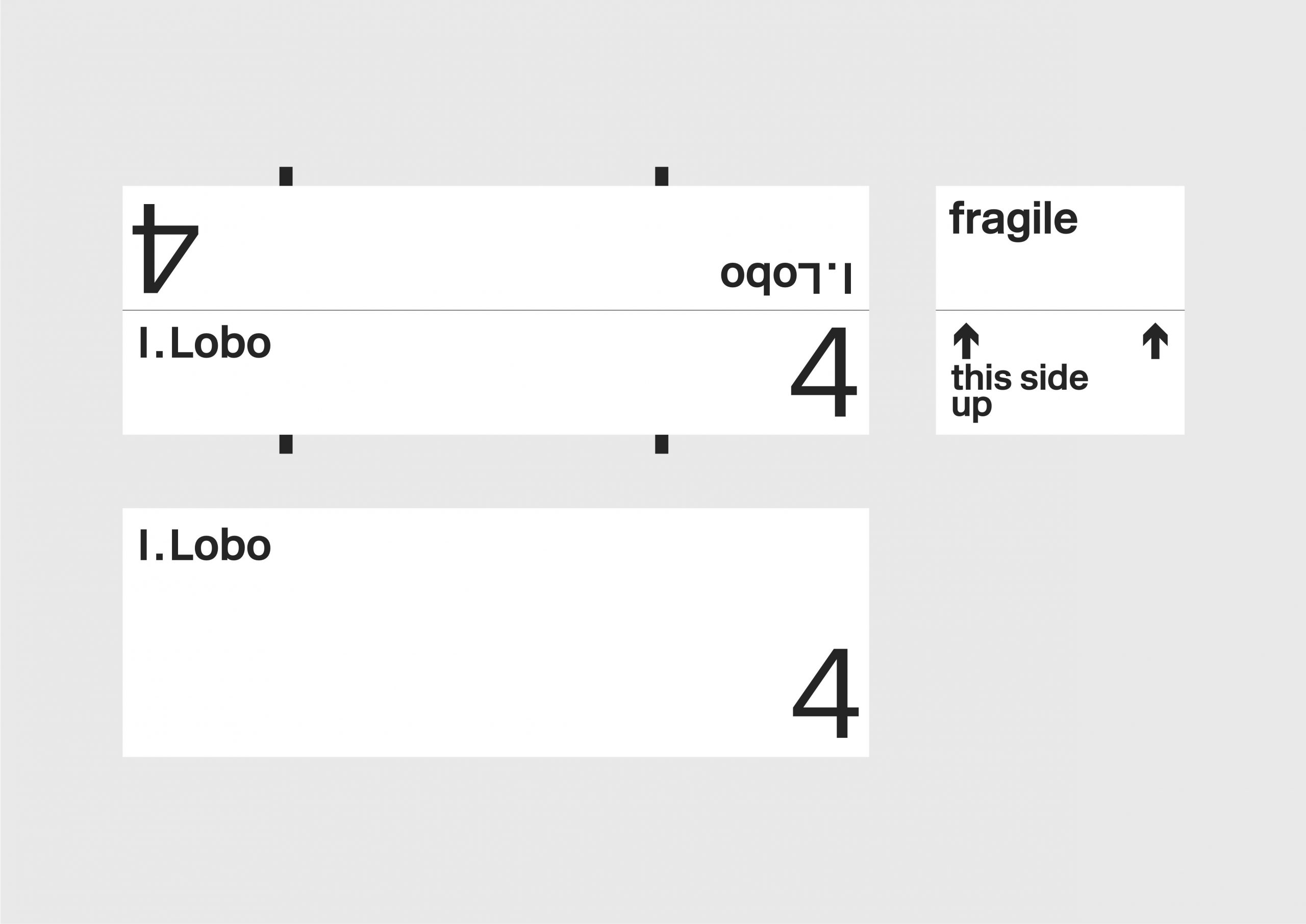1306x924 pixels.
Task: Click the word fragile
Action: tap(1014, 221)
